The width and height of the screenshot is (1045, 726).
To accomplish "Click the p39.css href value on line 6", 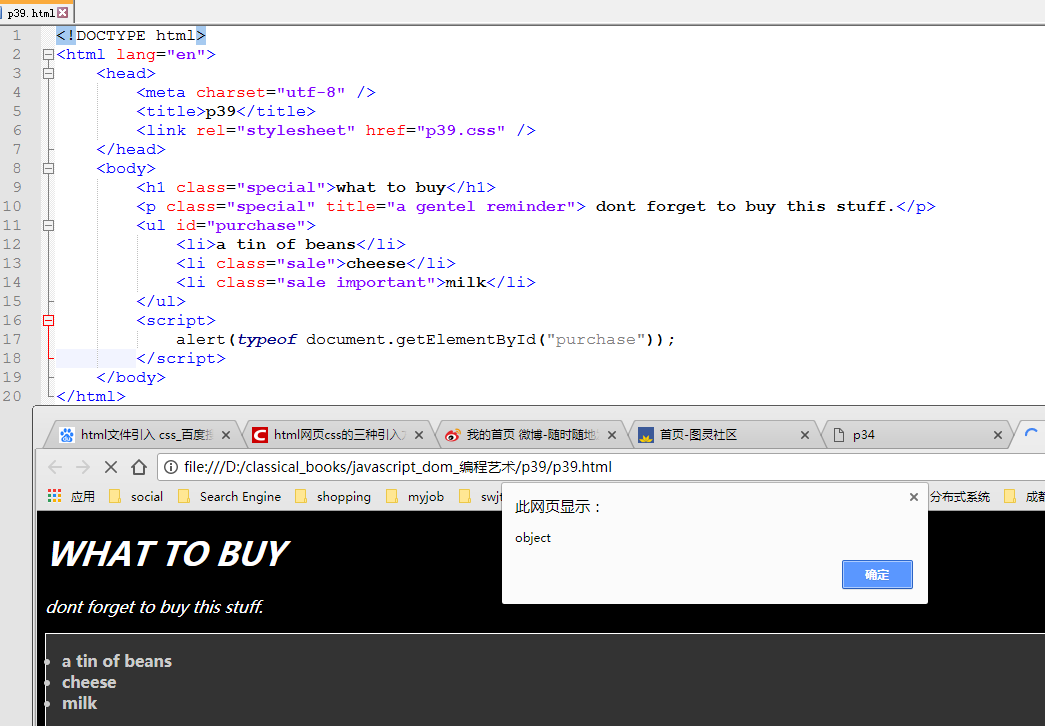I will 461,131.
